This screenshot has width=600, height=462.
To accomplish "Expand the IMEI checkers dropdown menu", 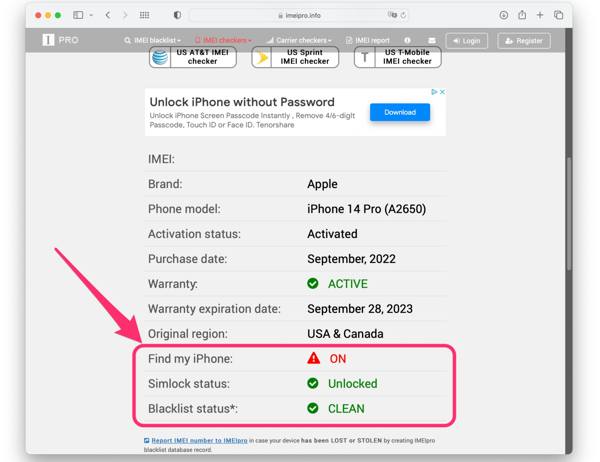I will [x=223, y=40].
